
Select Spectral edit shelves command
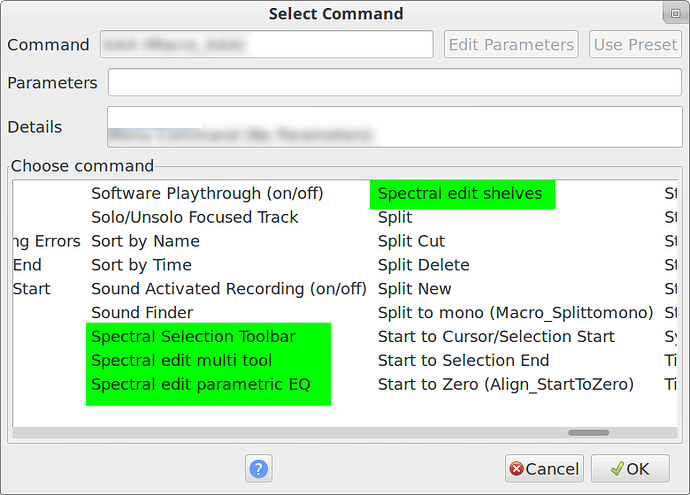click(x=460, y=193)
